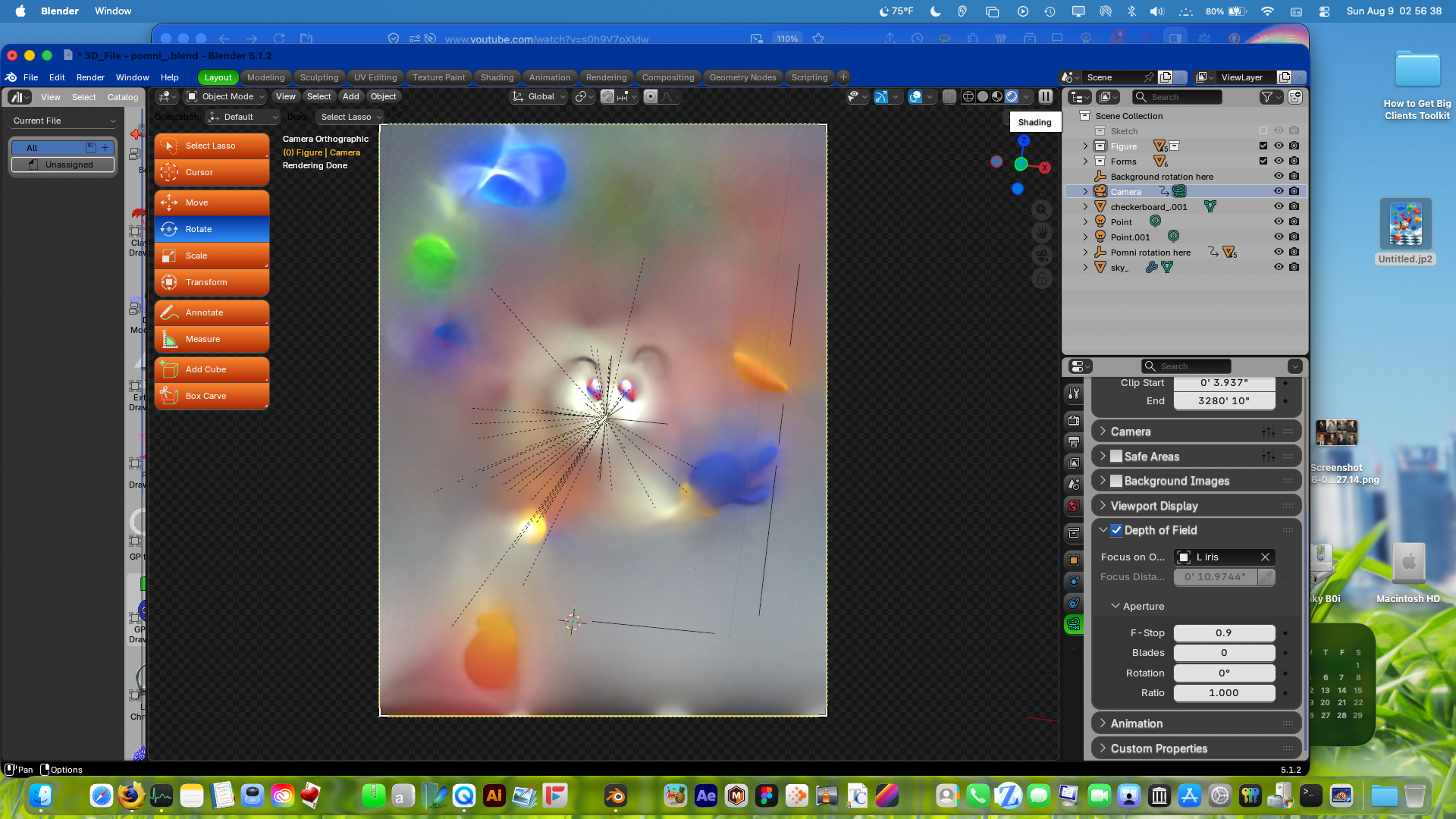Screen dimensions: 1456x819
Task: Click the Clip Start value field
Action: coord(1224,383)
